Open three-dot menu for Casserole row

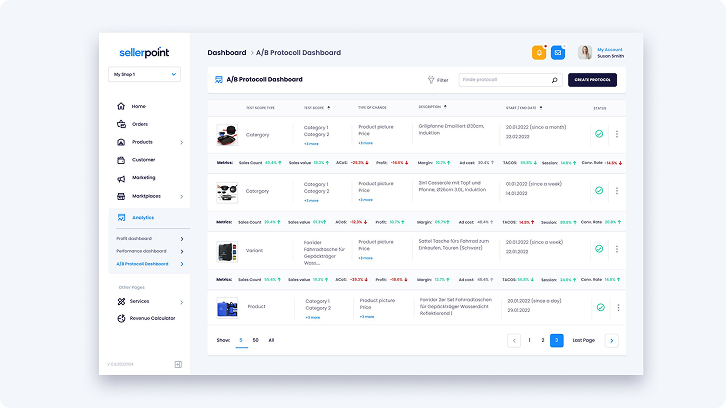[617, 190]
